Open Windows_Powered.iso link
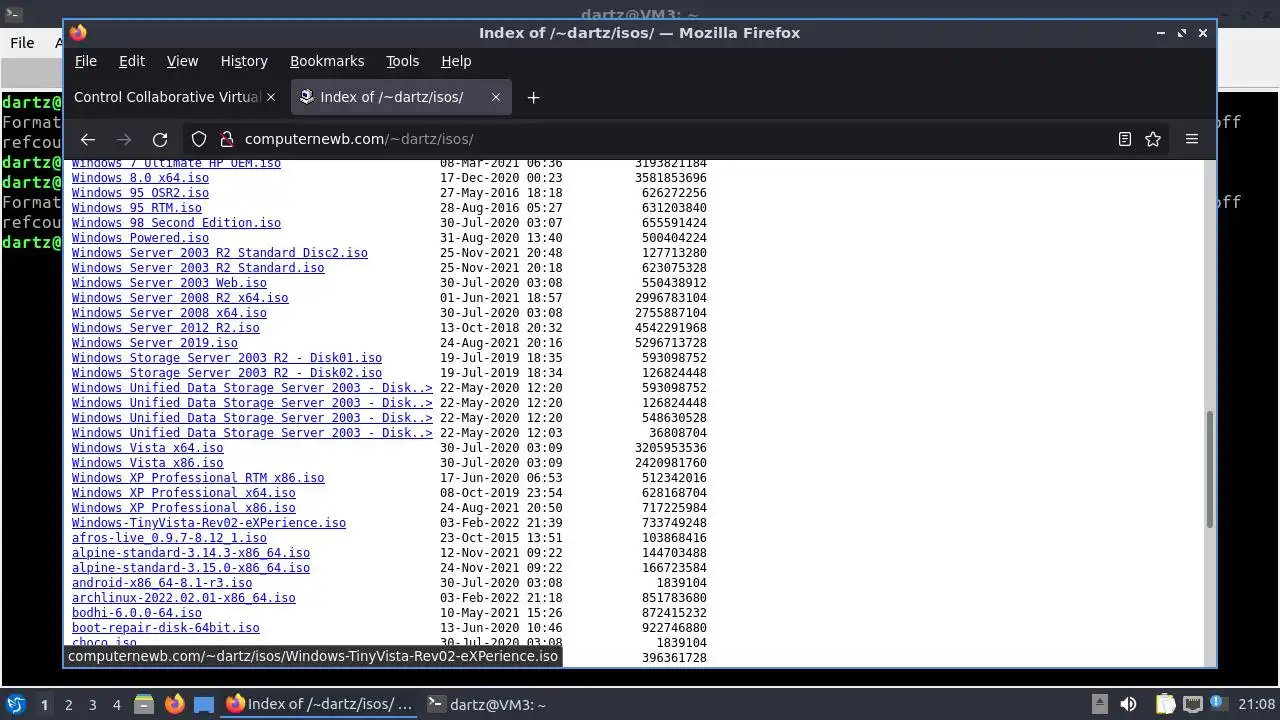Viewport: 1280px width, 720px height. 140,238
